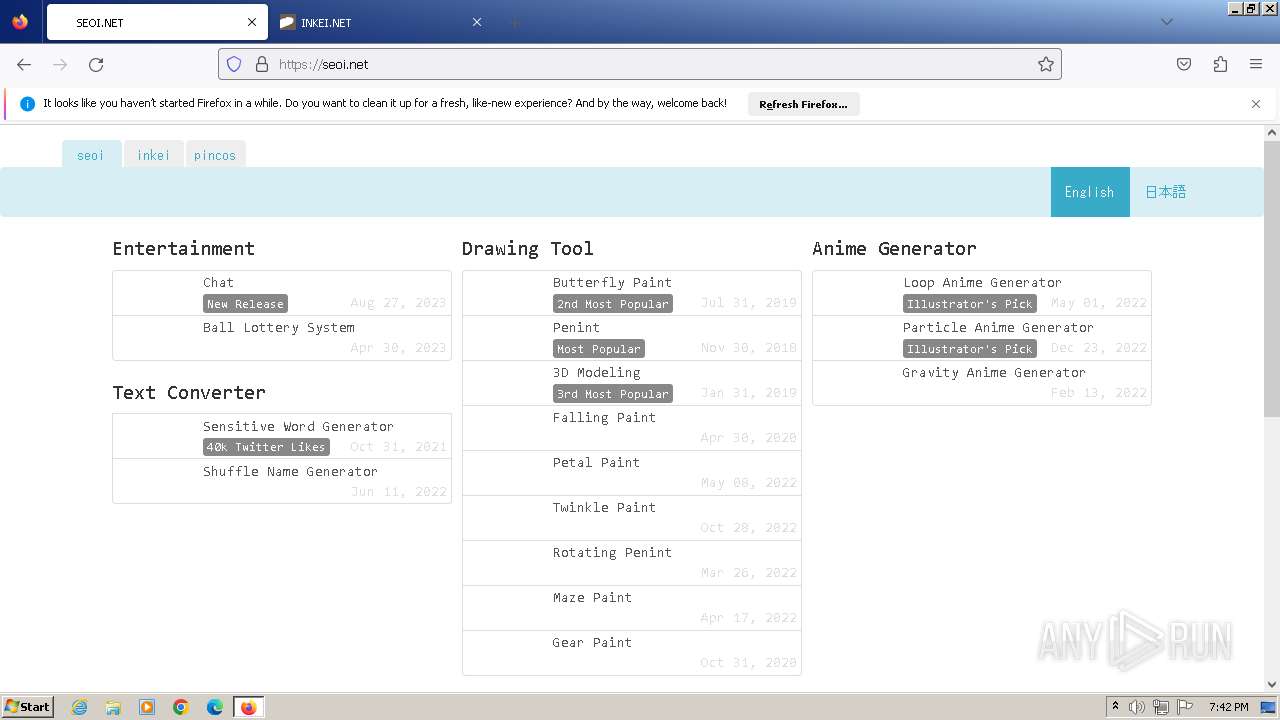The height and width of the screenshot is (720, 1280).
Task: Open the Extensions puzzle icon
Action: tap(1220, 64)
